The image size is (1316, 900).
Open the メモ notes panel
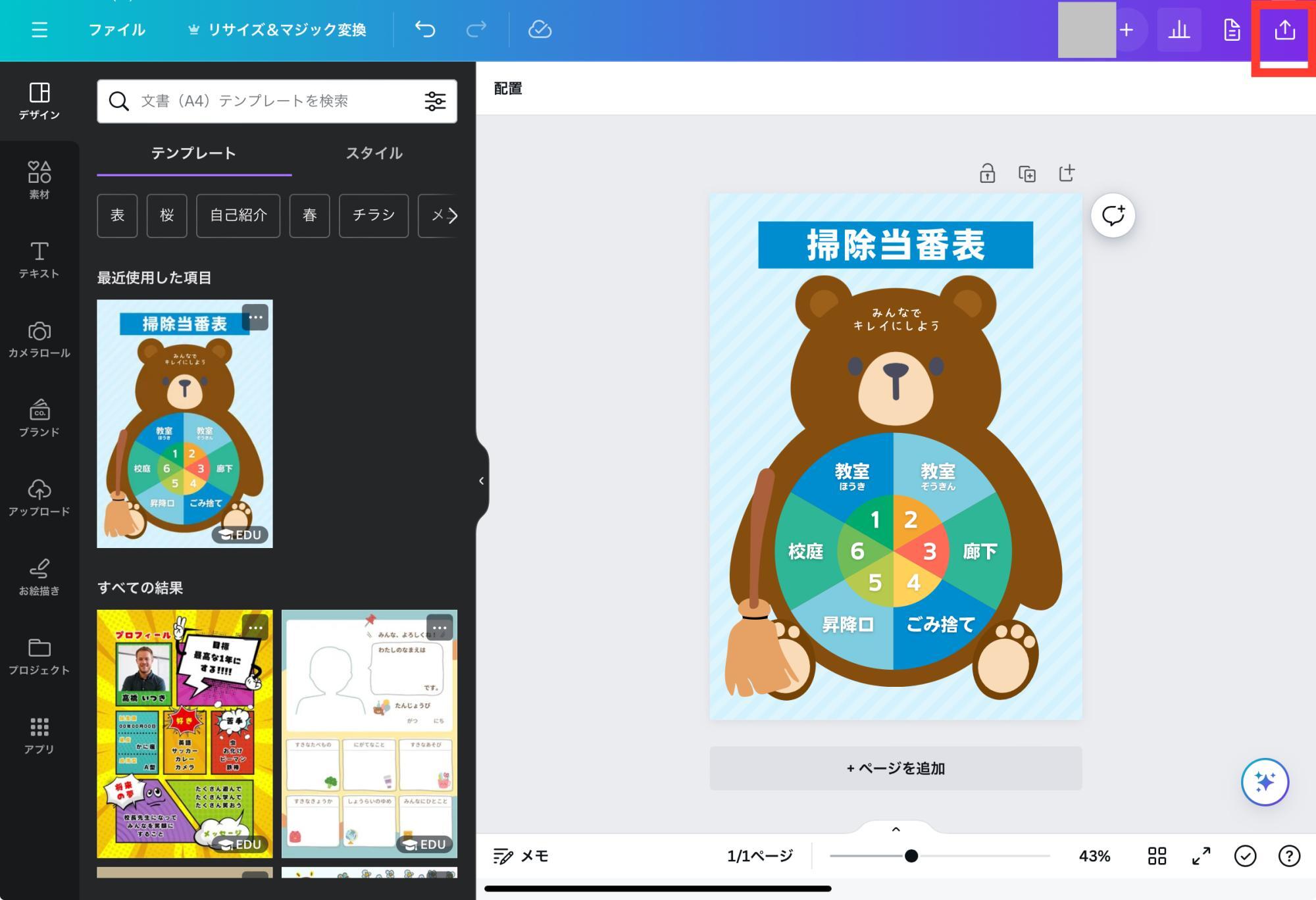(521, 856)
